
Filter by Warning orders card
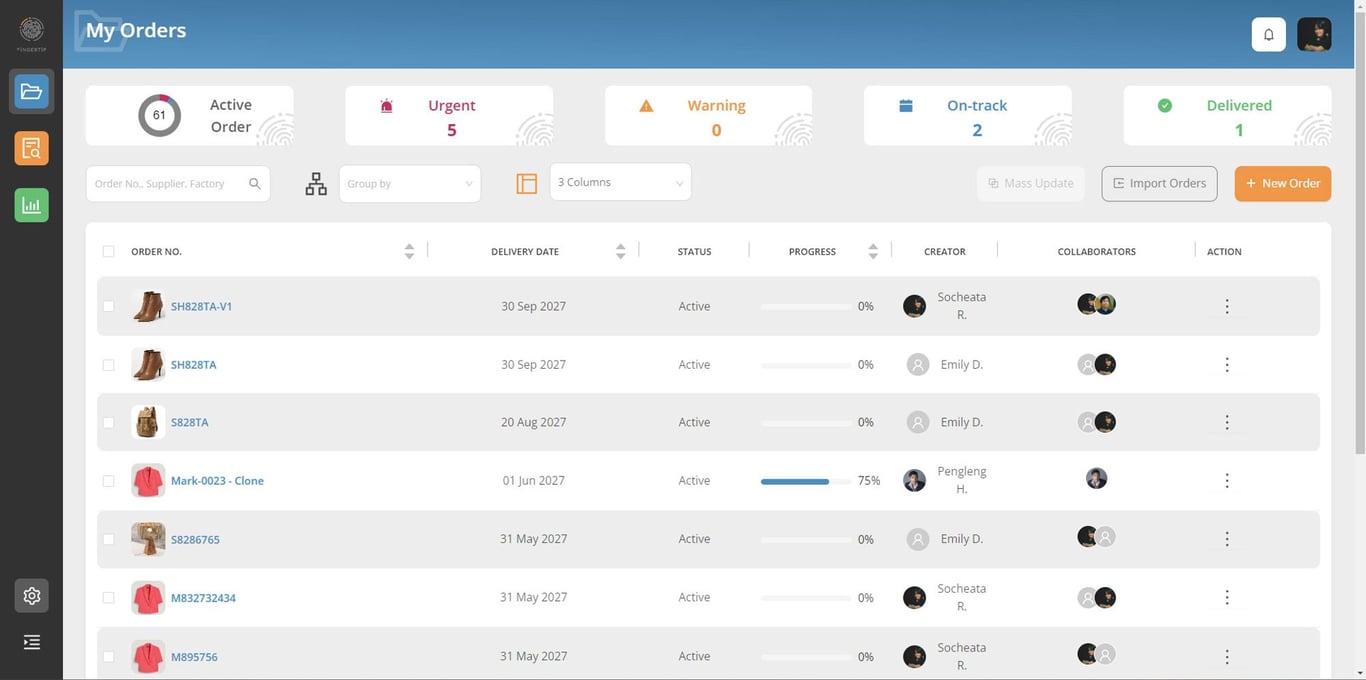tap(709, 116)
